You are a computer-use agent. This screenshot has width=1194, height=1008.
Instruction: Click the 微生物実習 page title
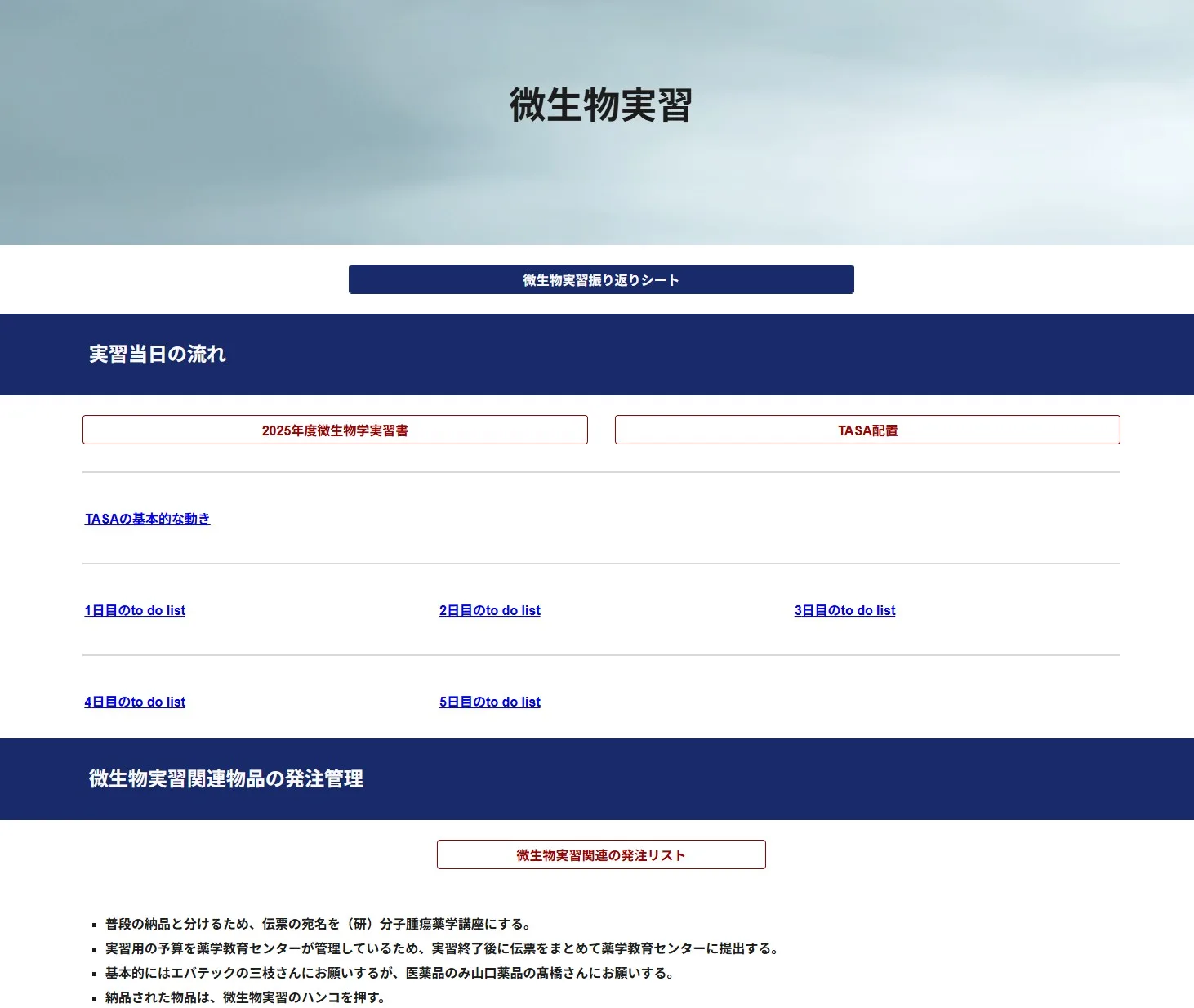(x=601, y=105)
